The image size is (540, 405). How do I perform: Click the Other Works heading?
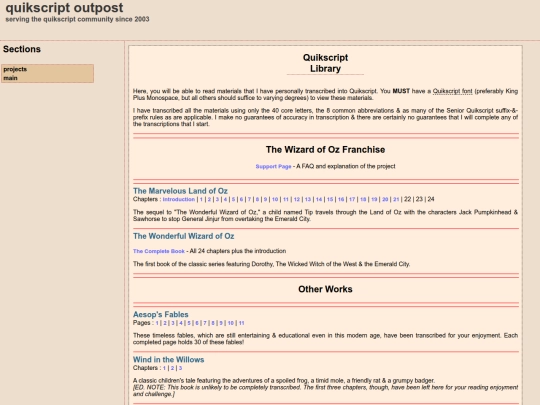point(325,289)
